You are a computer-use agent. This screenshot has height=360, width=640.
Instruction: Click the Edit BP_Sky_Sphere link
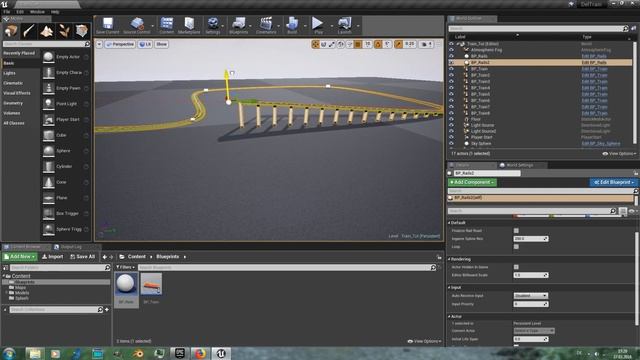point(601,144)
